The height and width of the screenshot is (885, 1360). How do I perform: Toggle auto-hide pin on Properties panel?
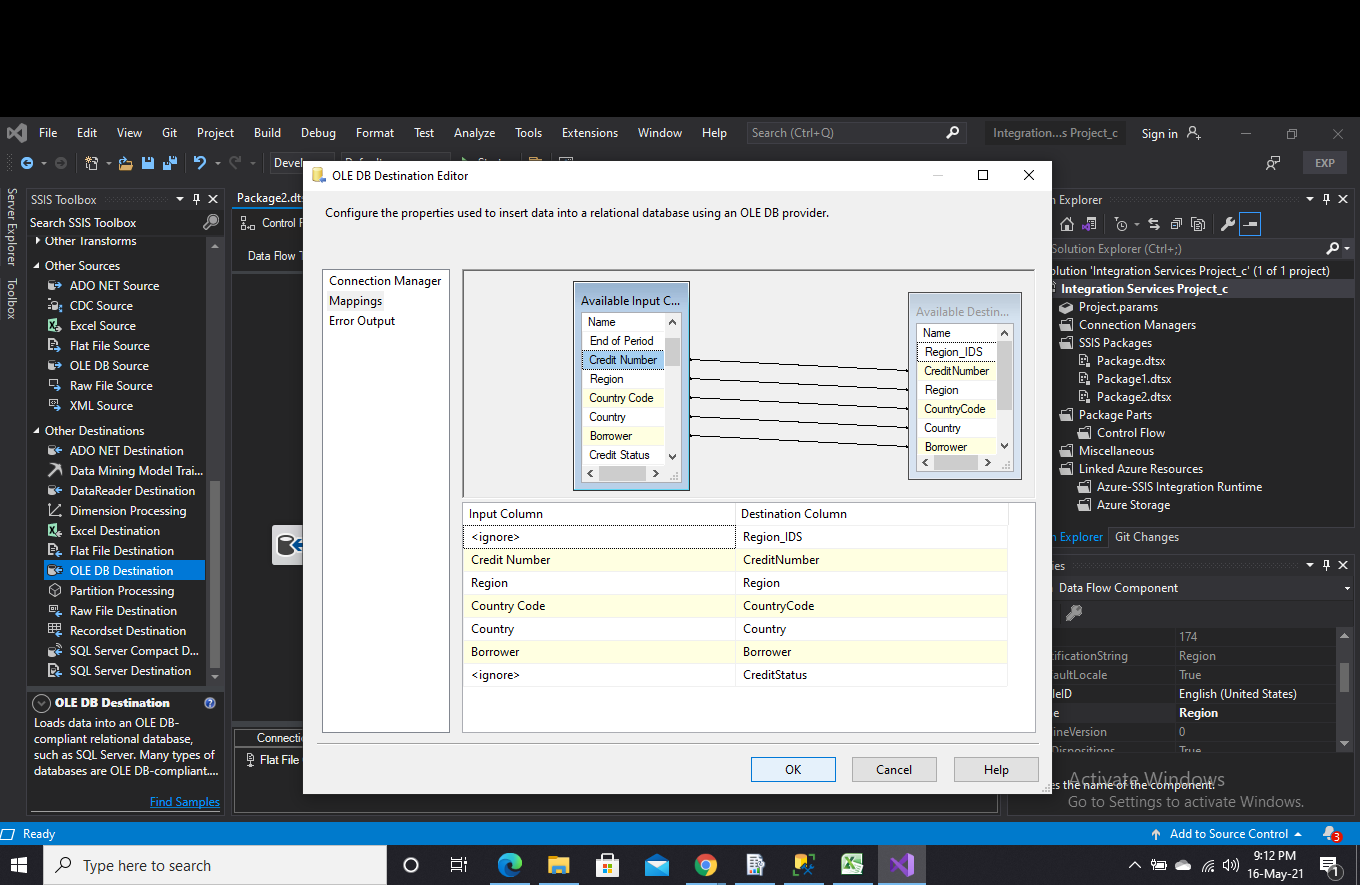1327,565
